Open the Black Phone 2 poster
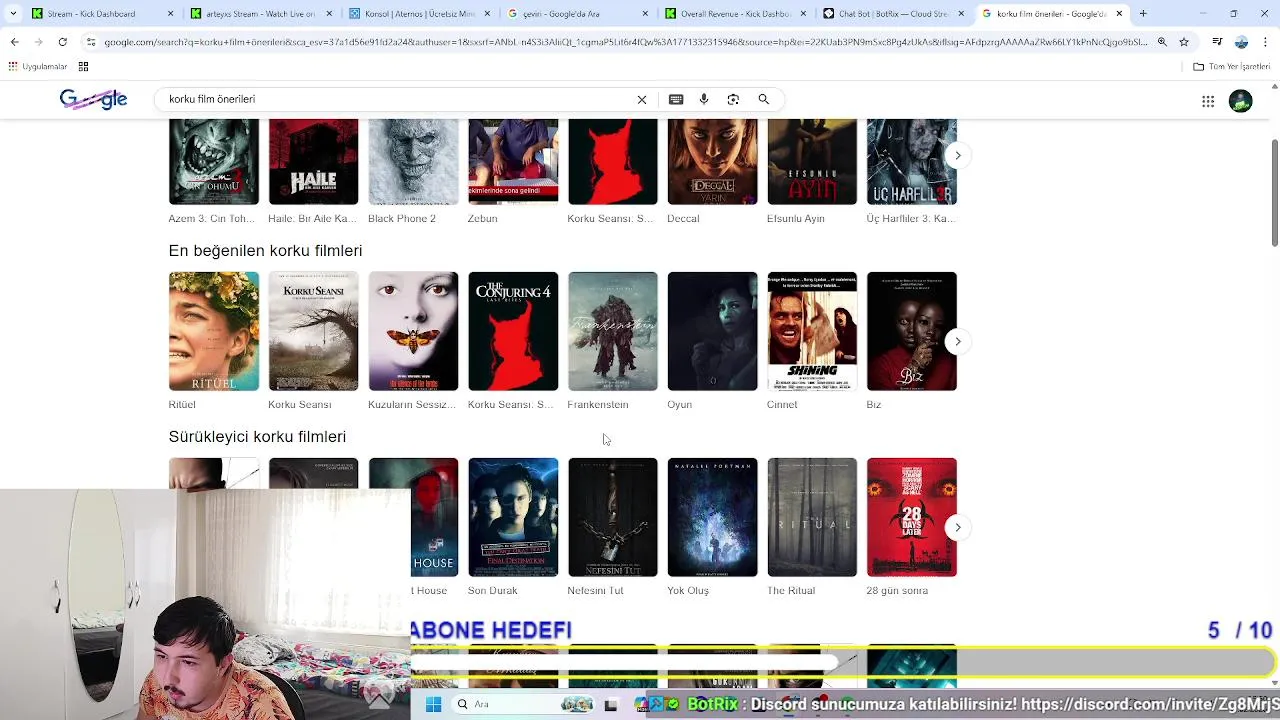This screenshot has height=720, width=1280. (x=413, y=162)
